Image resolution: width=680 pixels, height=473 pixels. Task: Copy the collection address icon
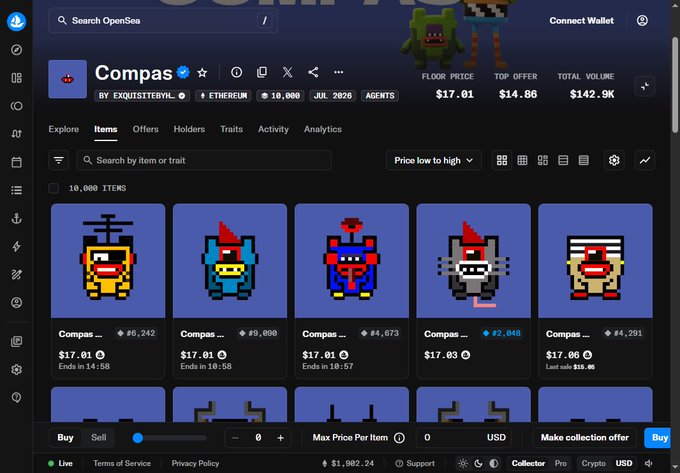[262, 72]
